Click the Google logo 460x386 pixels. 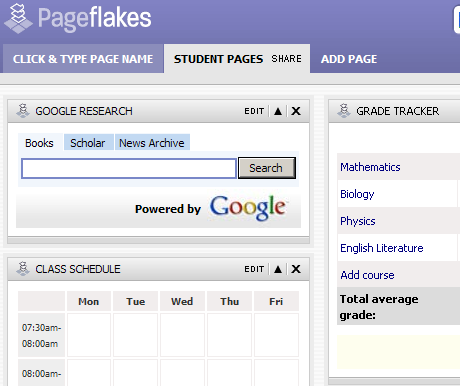click(x=248, y=208)
